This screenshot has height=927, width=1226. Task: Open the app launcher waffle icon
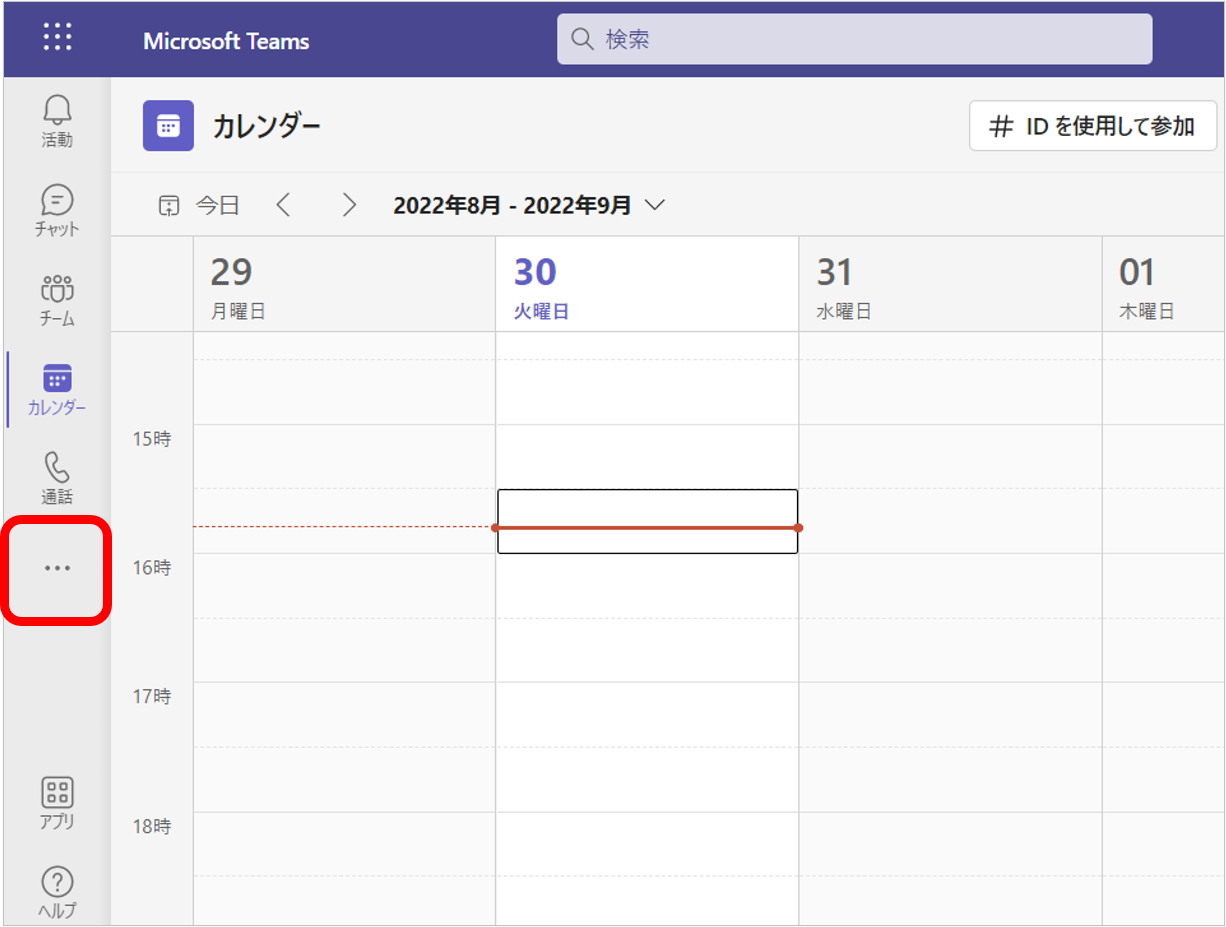point(57,38)
